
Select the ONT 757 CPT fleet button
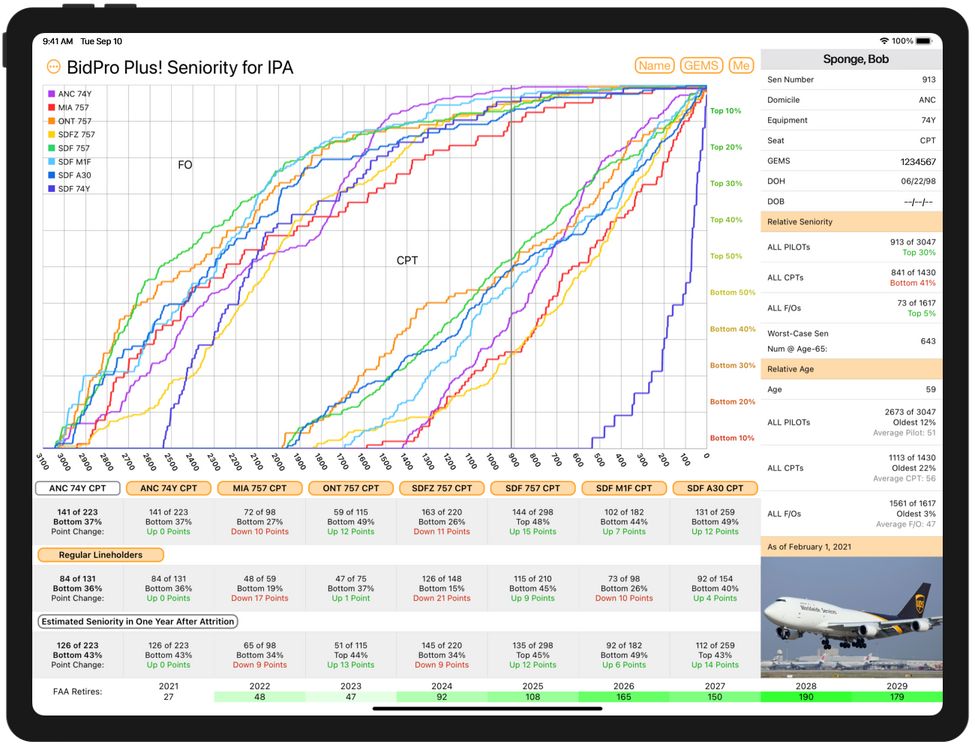click(x=349, y=488)
